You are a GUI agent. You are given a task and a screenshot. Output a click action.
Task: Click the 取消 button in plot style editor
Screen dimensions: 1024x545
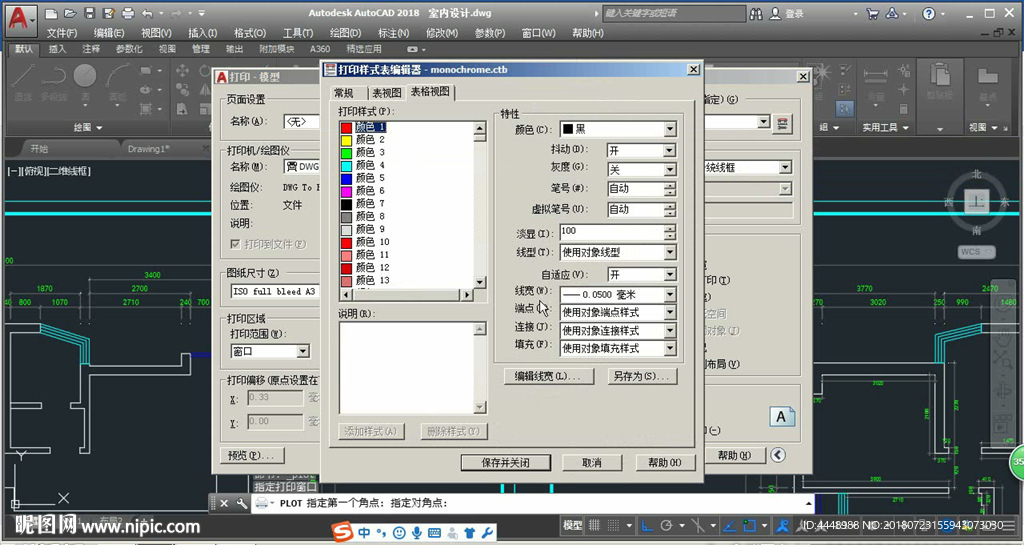(591, 462)
